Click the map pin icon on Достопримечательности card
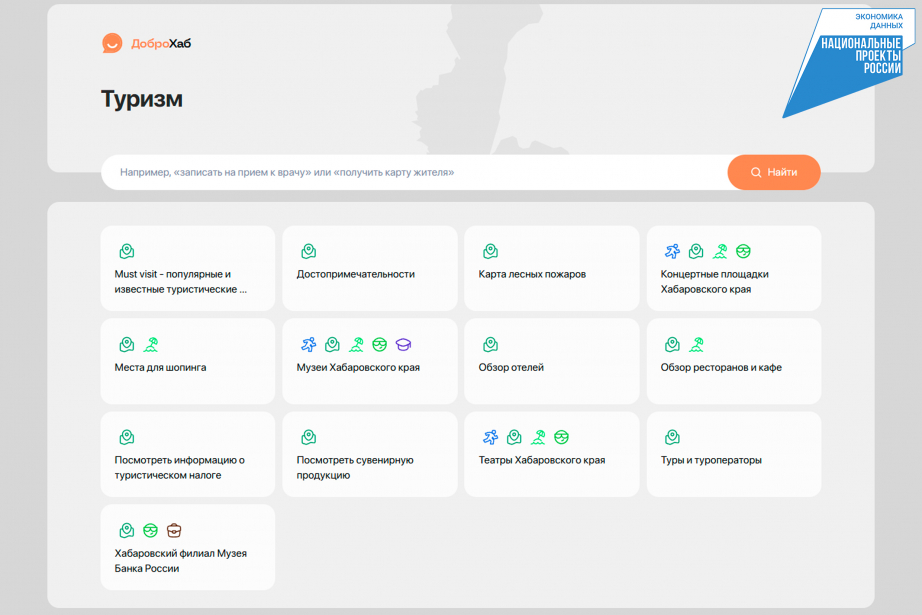Viewport: 922px width, 615px height. point(309,252)
